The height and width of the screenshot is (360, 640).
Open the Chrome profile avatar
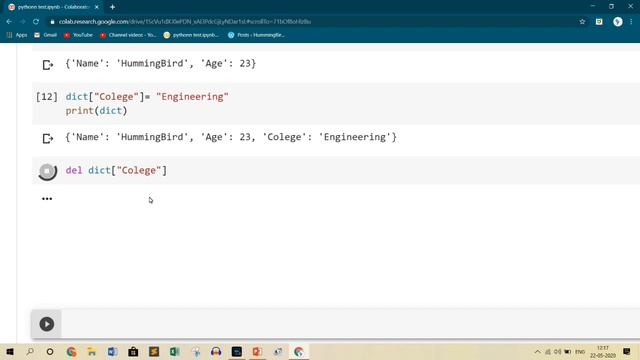click(x=618, y=22)
